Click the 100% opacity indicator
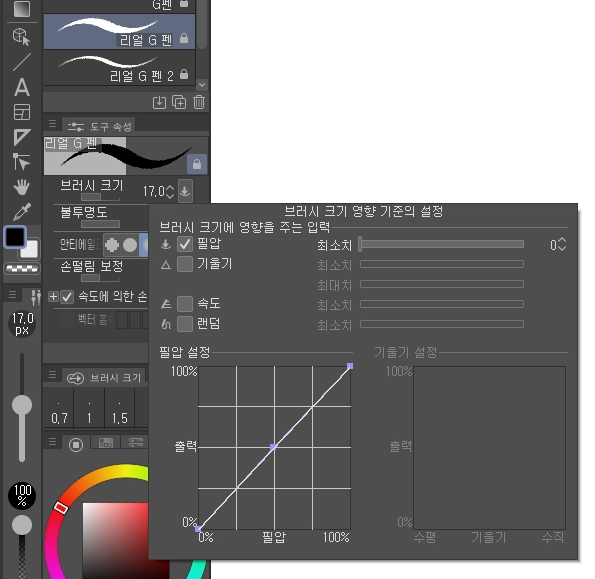The height and width of the screenshot is (579, 595). pos(22,495)
